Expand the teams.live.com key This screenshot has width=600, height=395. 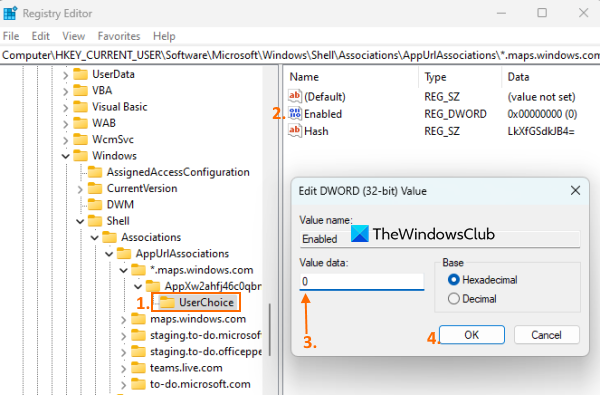coord(123,369)
